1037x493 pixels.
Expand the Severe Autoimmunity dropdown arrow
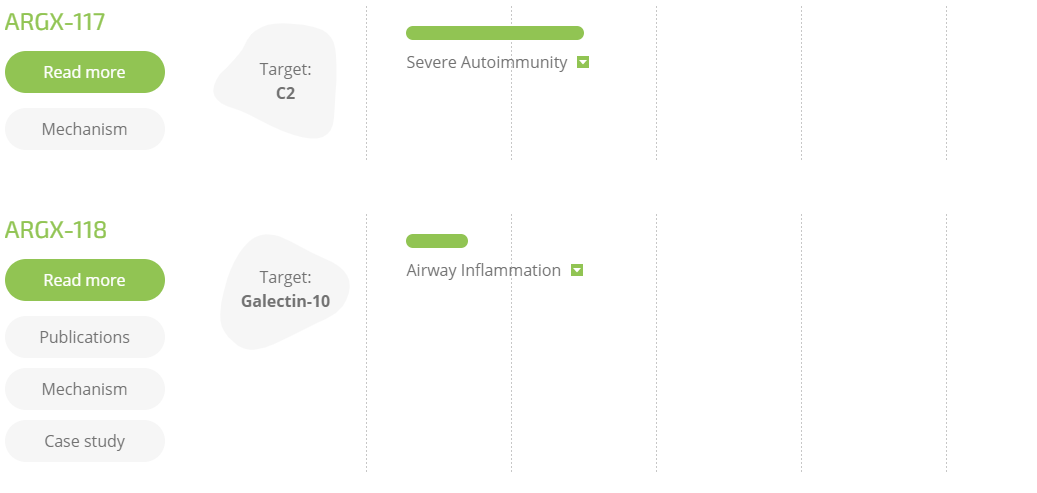[x=583, y=62]
